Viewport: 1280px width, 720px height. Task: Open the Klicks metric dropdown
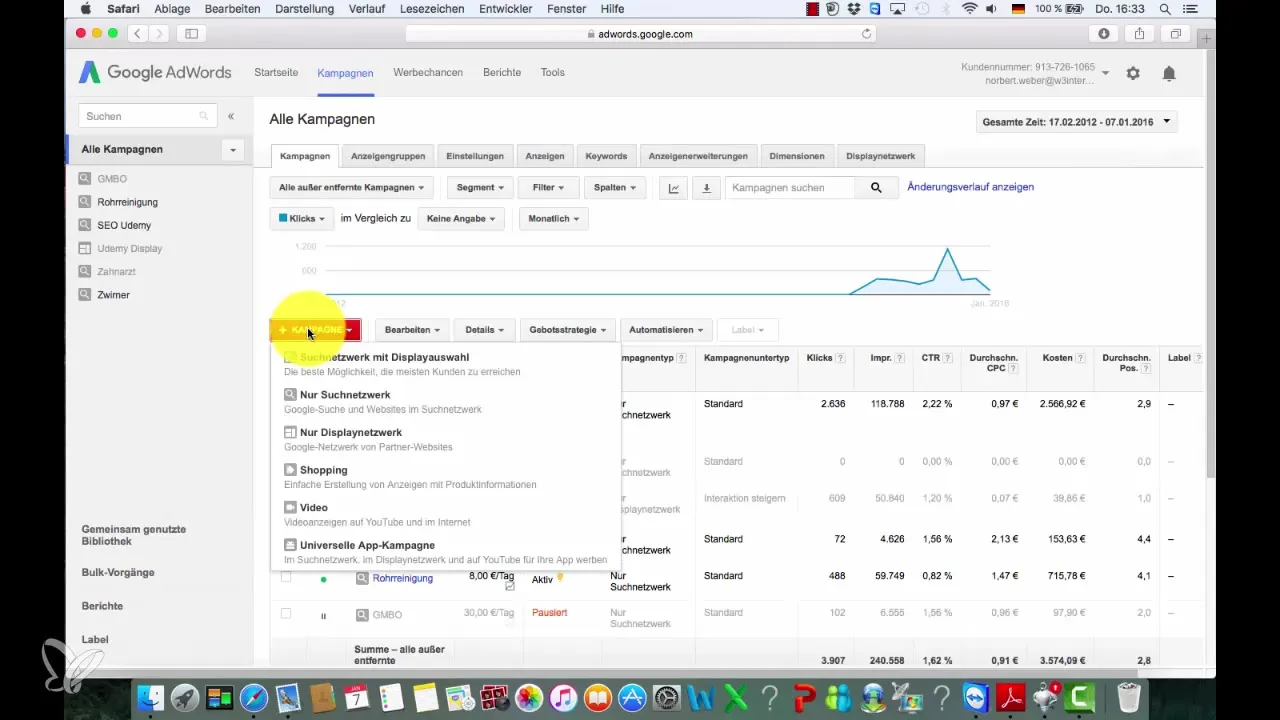(302, 218)
